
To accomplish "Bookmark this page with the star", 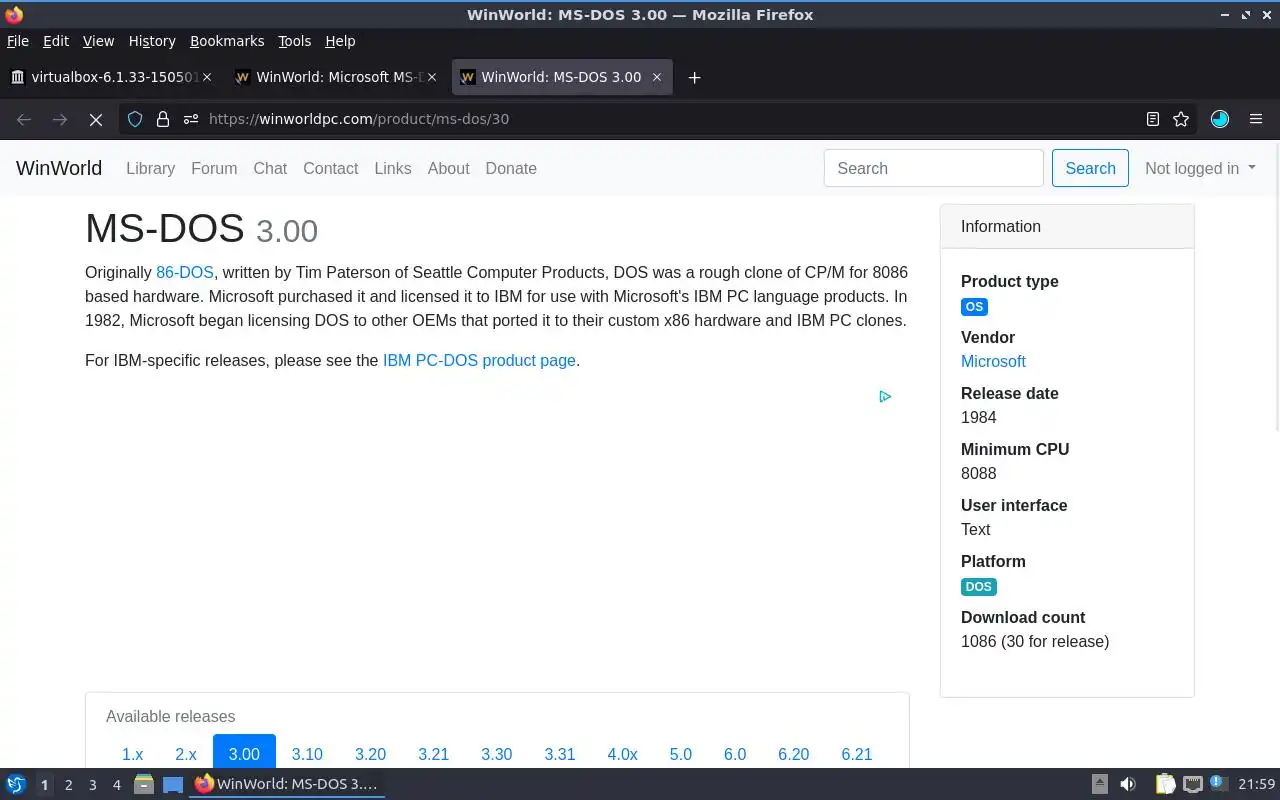I will (1181, 119).
